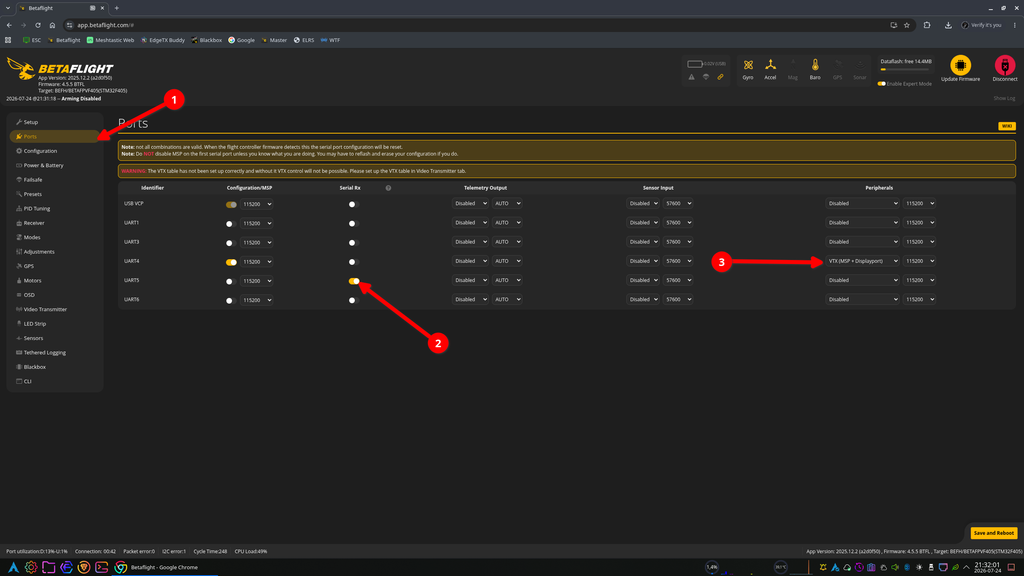Click the OSD sidebar icon
Image resolution: width=1024 pixels, height=576 pixels.
tap(19, 295)
